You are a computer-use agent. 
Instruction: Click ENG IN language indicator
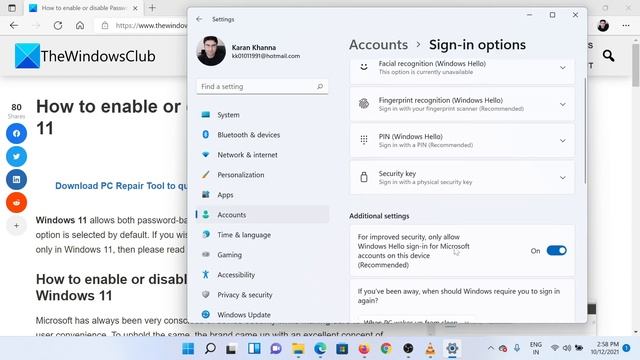[536, 348]
